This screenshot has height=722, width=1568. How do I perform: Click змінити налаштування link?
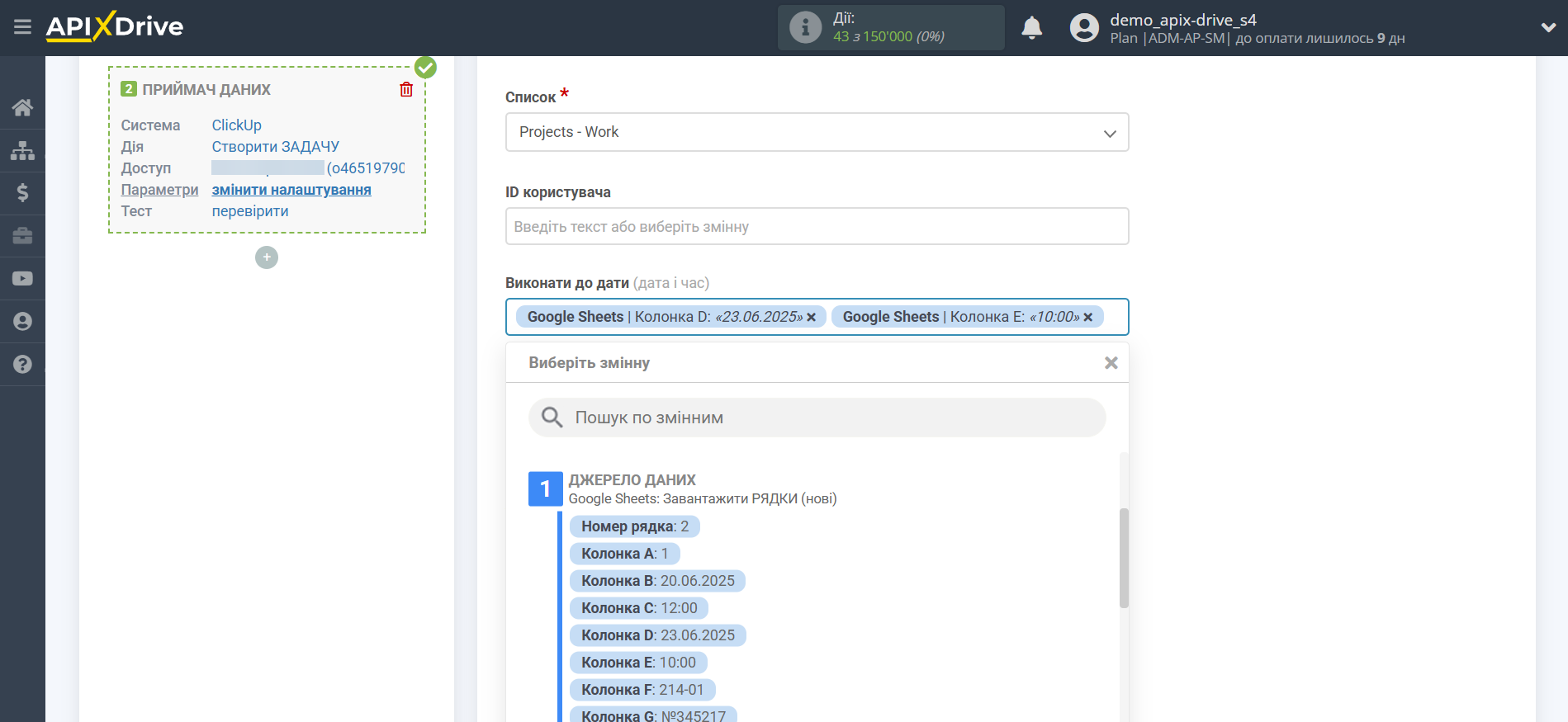(291, 190)
